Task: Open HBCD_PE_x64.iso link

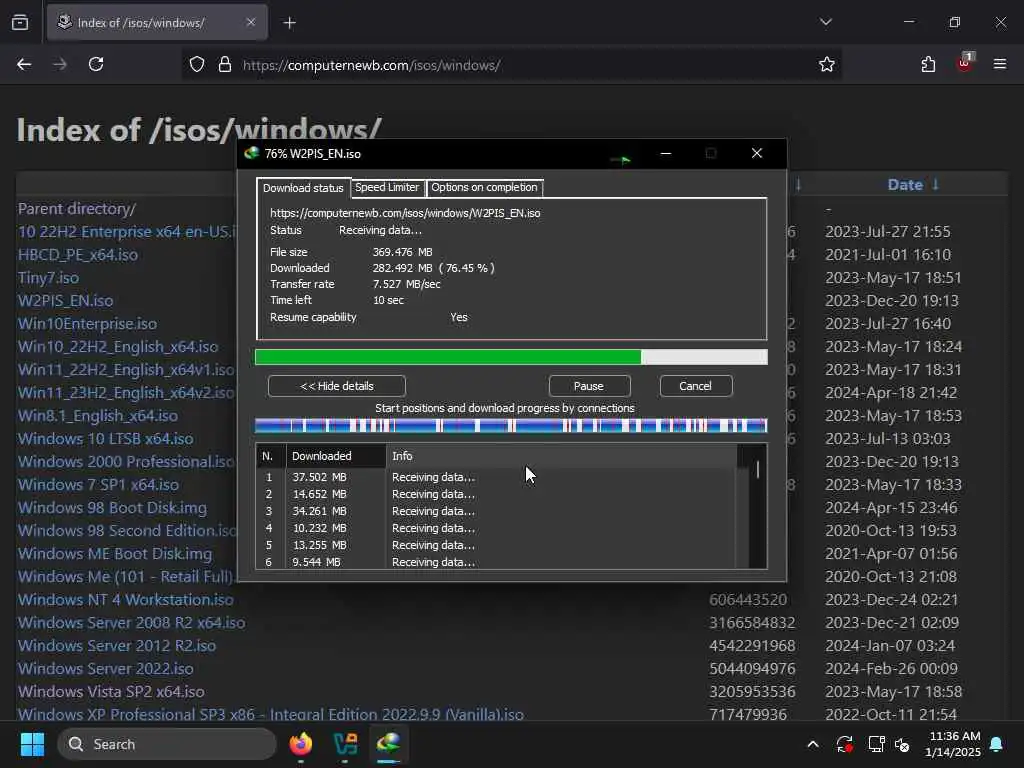Action: point(78,255)
